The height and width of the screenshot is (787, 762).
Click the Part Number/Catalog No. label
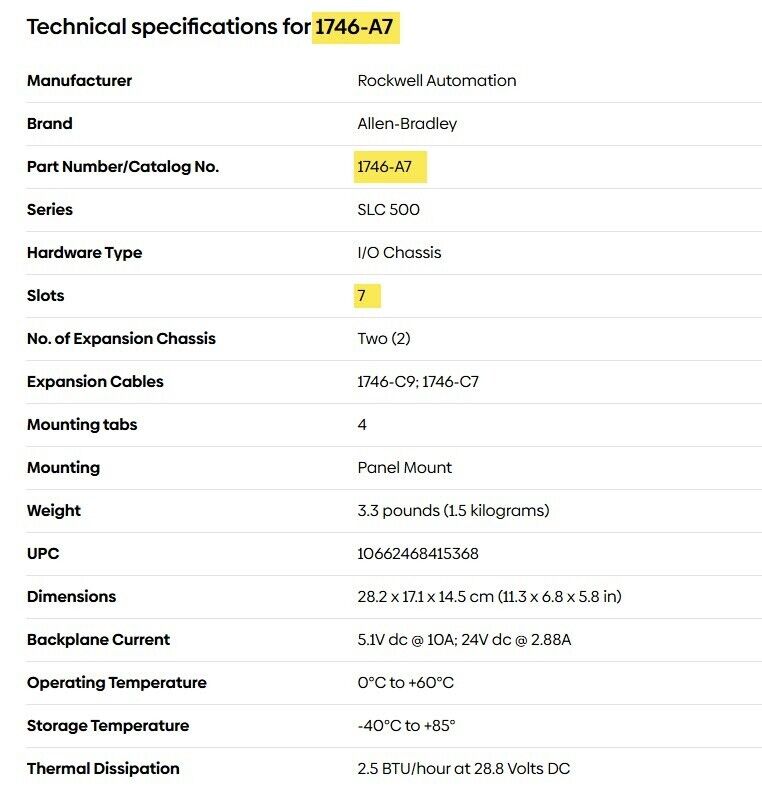coord(123,167)
